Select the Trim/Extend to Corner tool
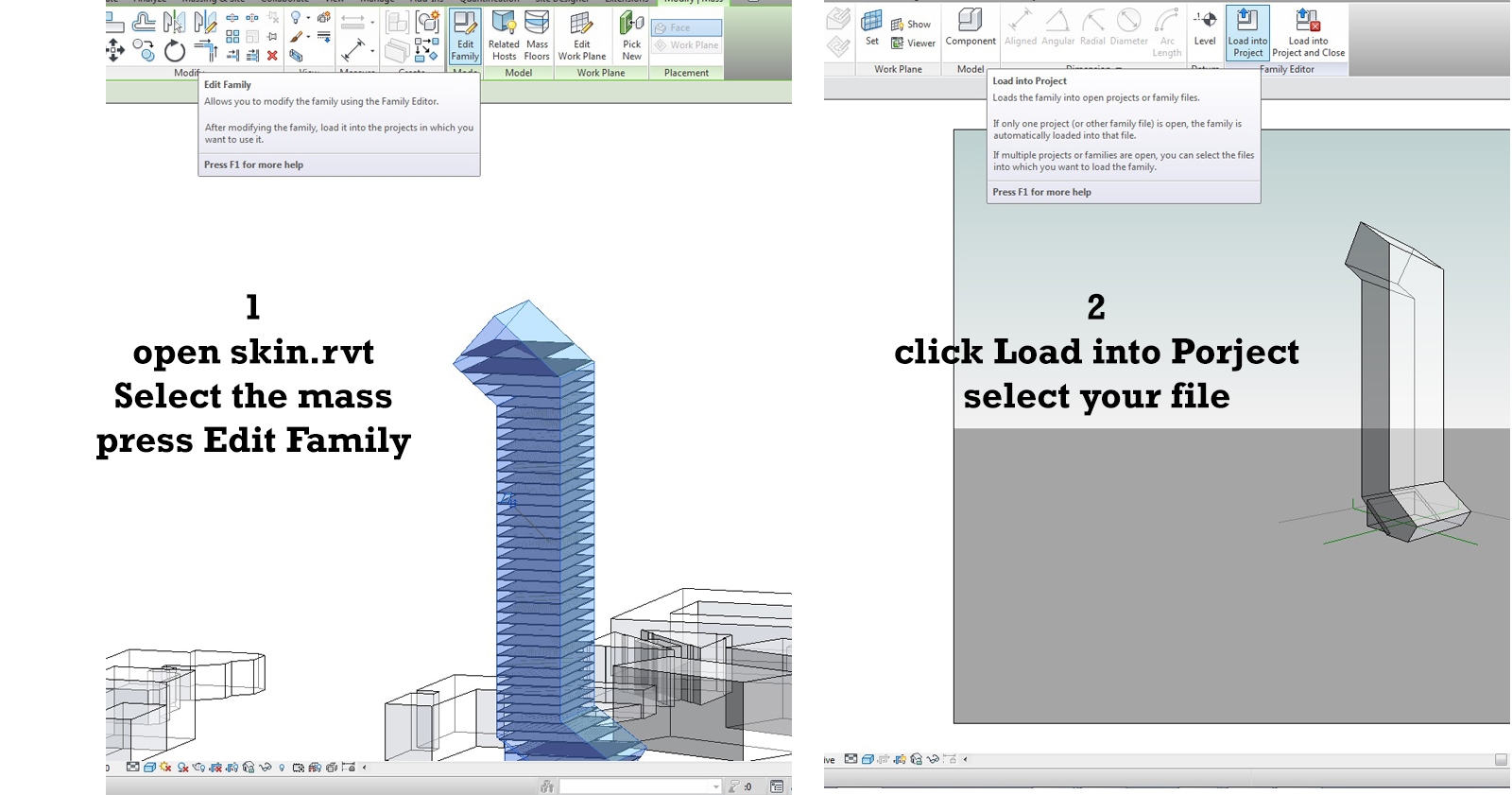Image resolution: width=1512 pixels, height=795 pixels. pyautogui.click(x=205, y=50)
